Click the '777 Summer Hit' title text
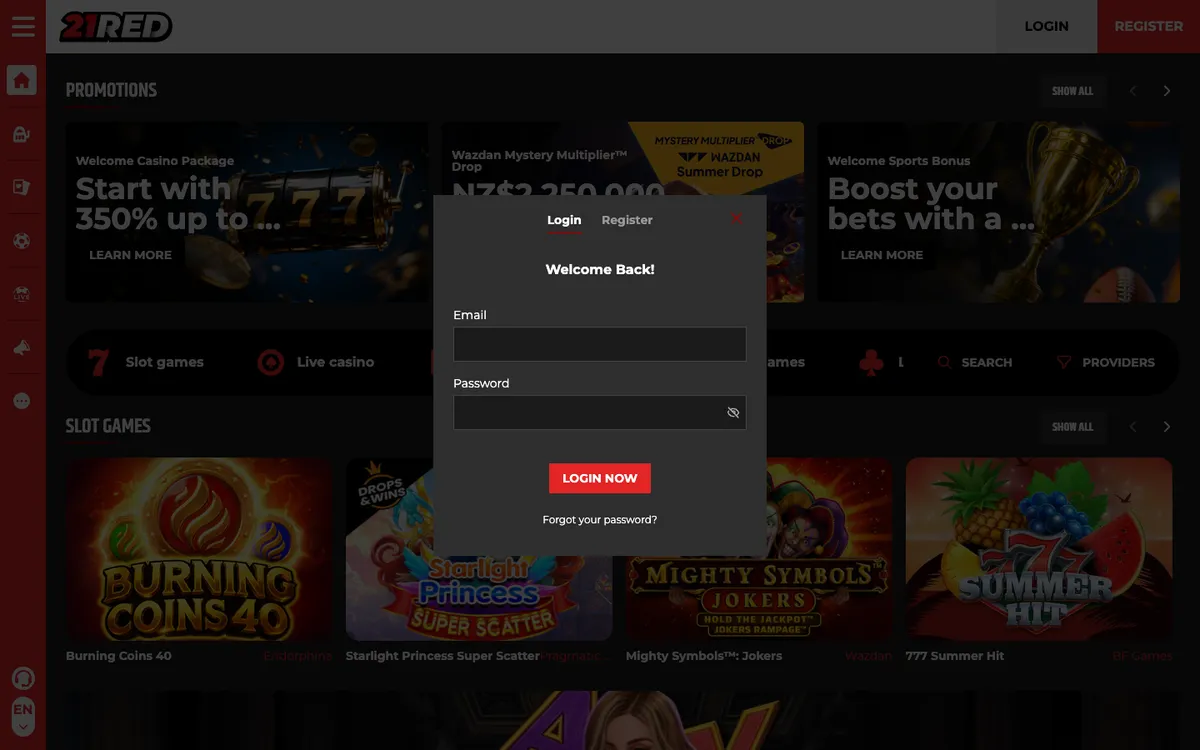 [x=955, y=656]
